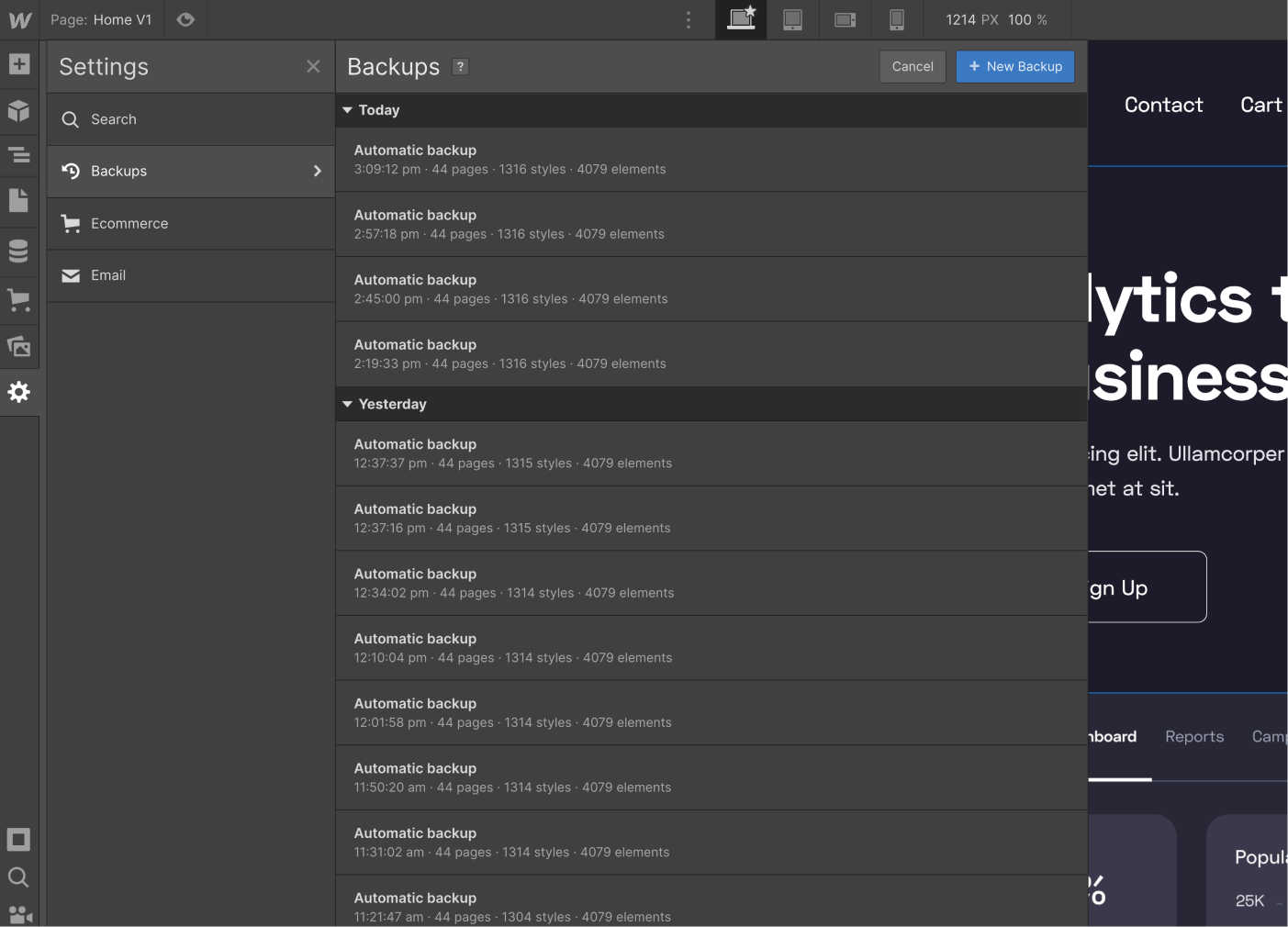
Task: Open the Assets panel
Action: tap(19, 347)
